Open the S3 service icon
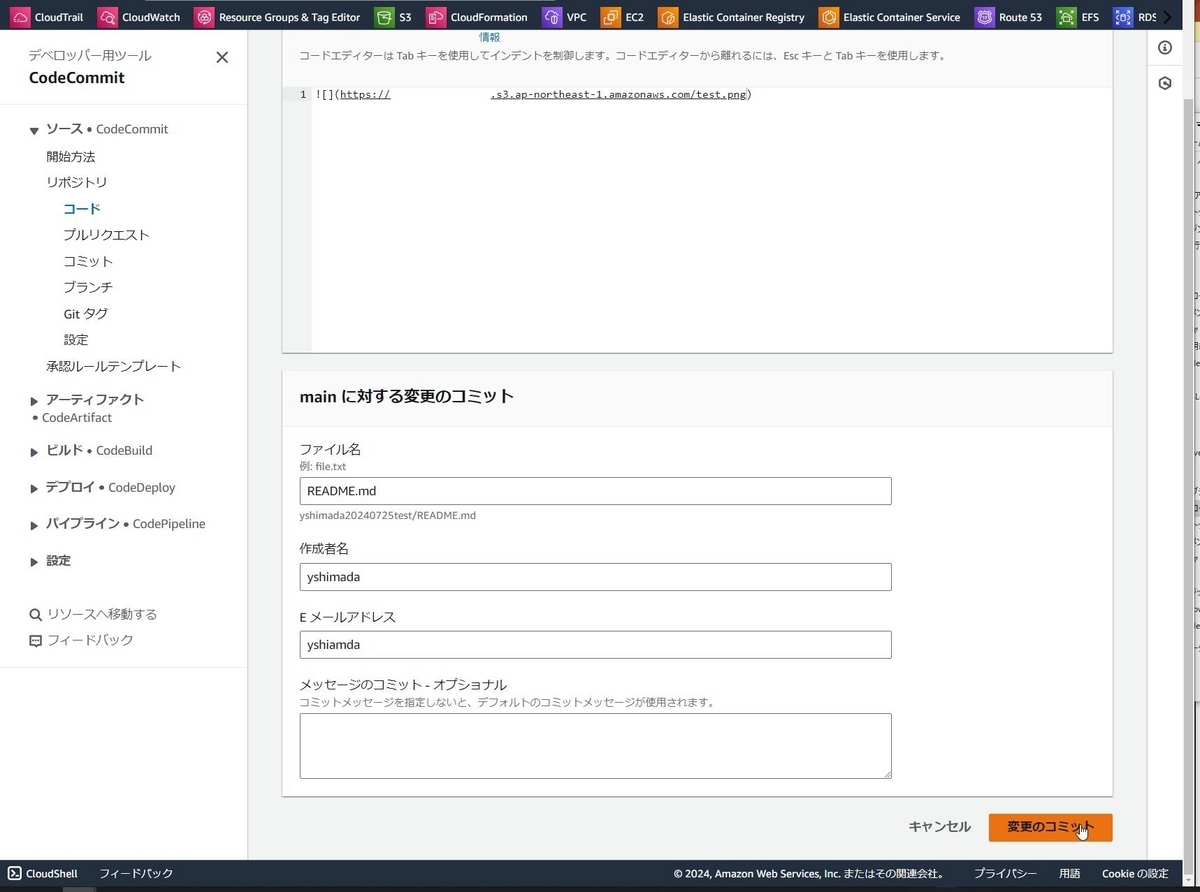1200x892 pixels. [384, 17]
